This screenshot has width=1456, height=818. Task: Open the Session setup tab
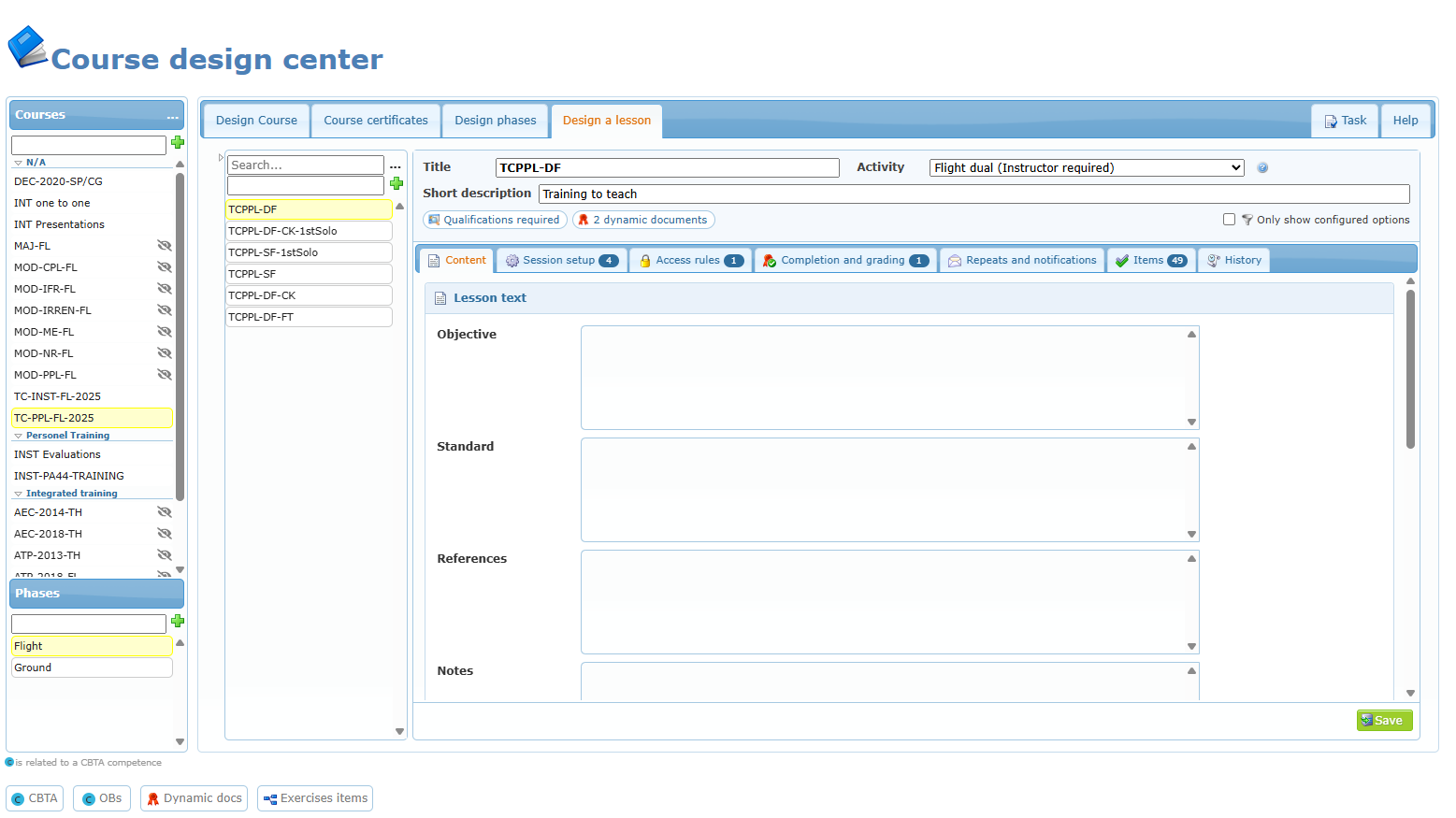click(562, 261)
